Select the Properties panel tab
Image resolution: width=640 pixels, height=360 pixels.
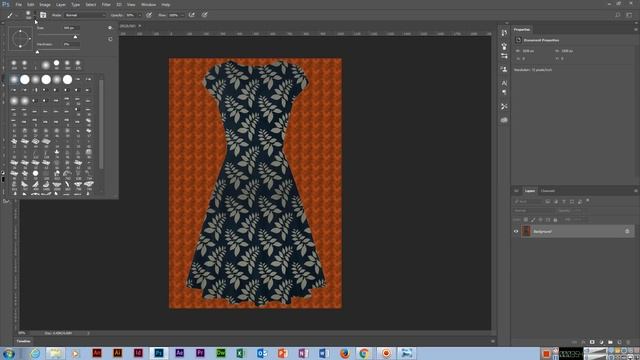[522, 29]
